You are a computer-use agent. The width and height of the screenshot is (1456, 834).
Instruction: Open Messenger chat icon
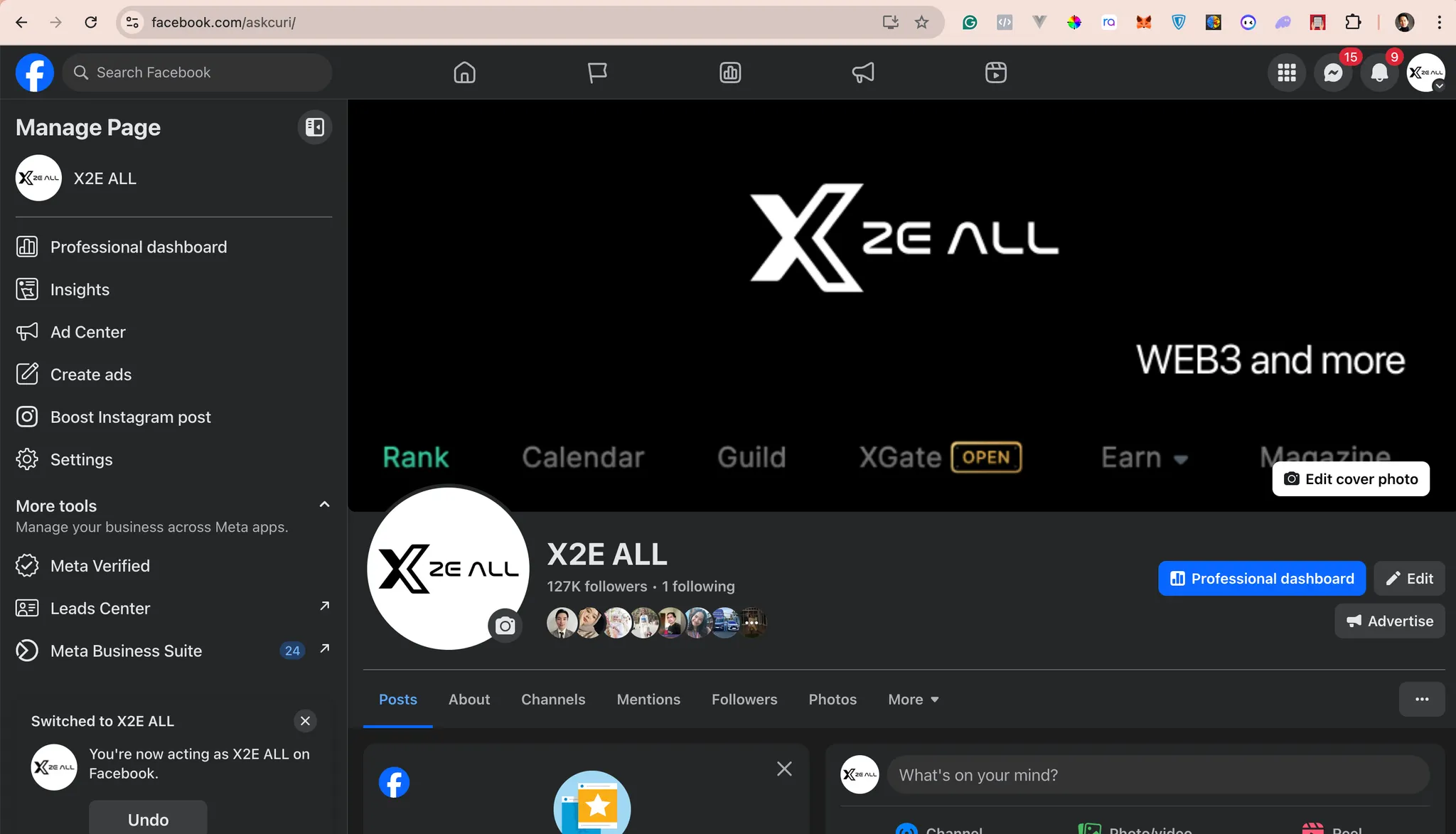1333,73
